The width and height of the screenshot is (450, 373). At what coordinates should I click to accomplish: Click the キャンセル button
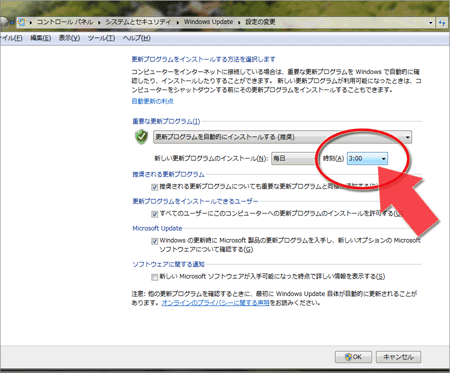tap(398, 357)
